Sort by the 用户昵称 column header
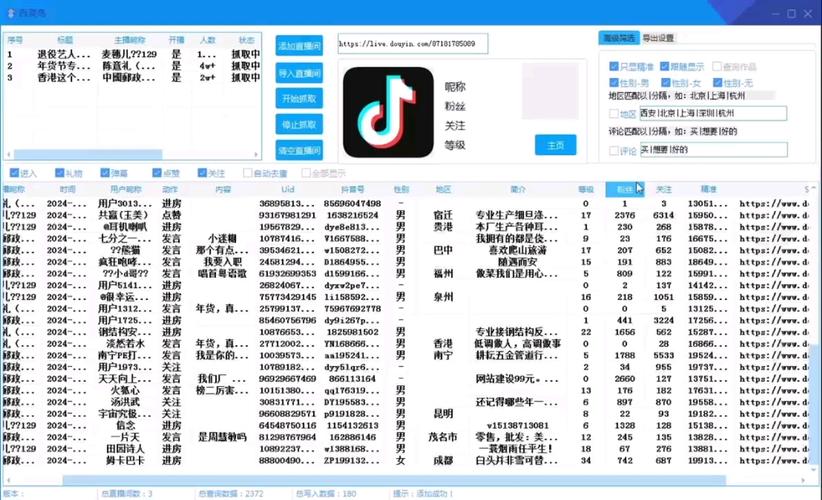This screenshot has width=822, height=500. pos(126,189)
